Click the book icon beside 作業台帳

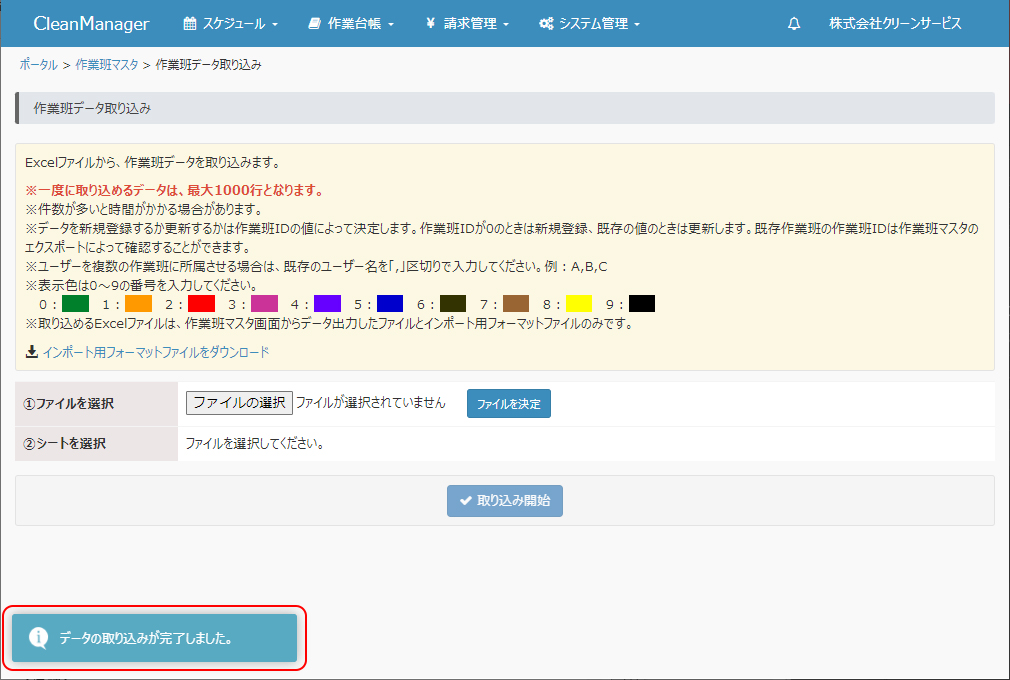pos(315,24)
